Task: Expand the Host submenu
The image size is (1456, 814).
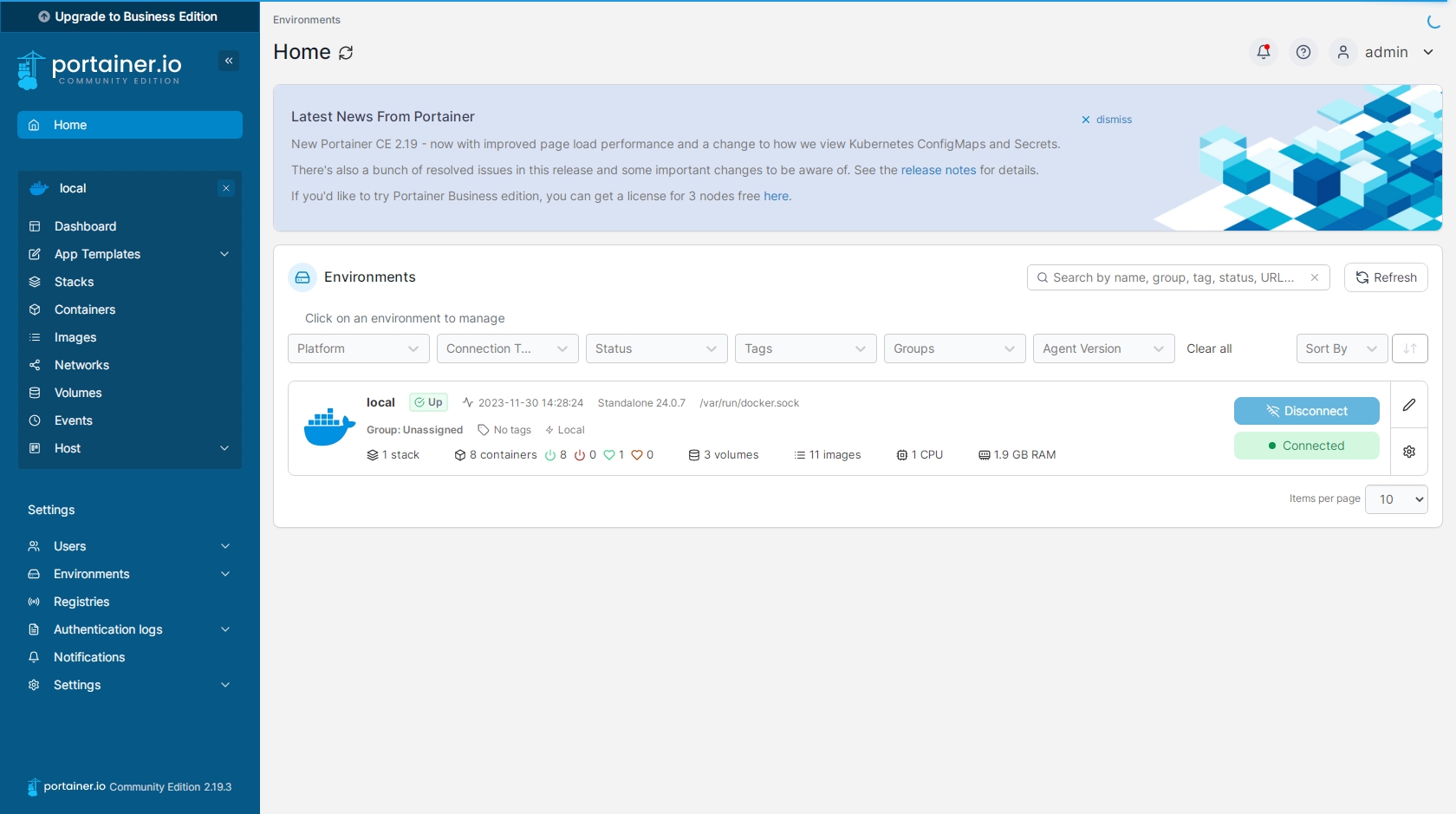Action: 224,448
